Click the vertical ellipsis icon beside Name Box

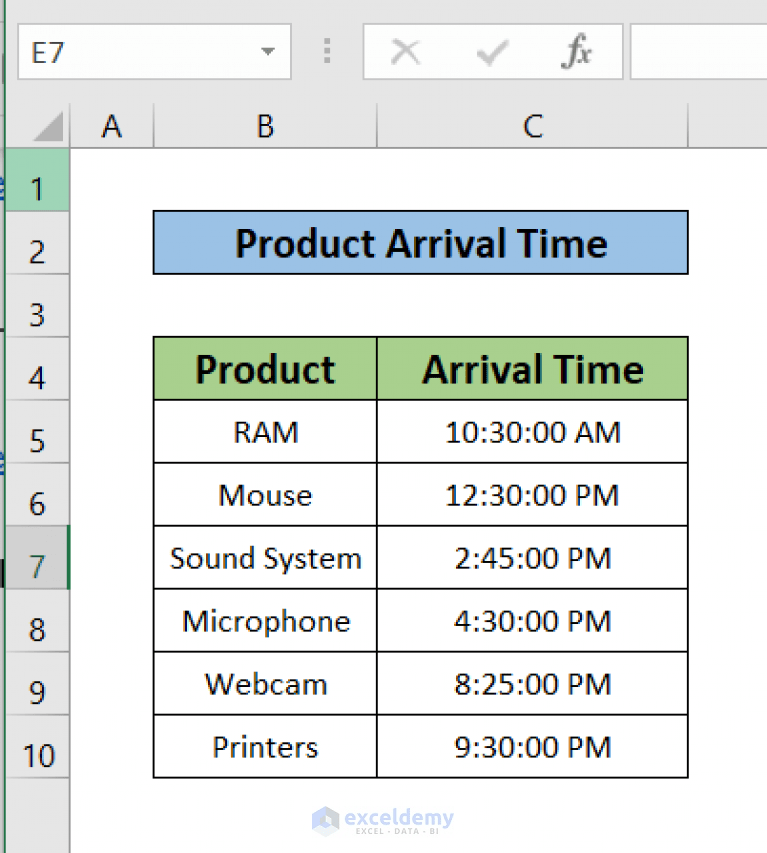pyautogui.click(x=327, y=53)
